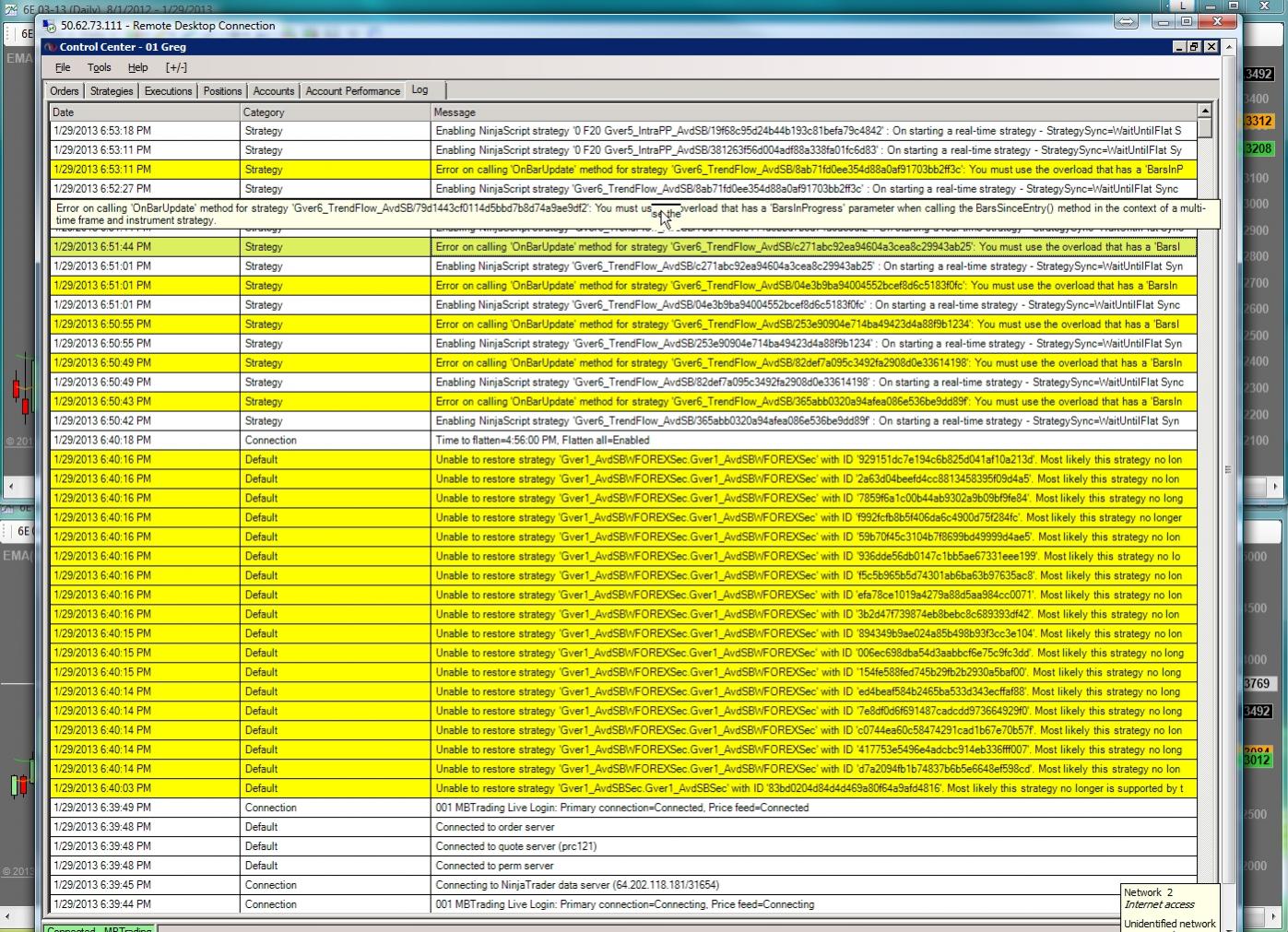The image size is (1288, 932).
Task: Show the Account Performance tab
Action: pyautogui.click(x=353, y=91)
